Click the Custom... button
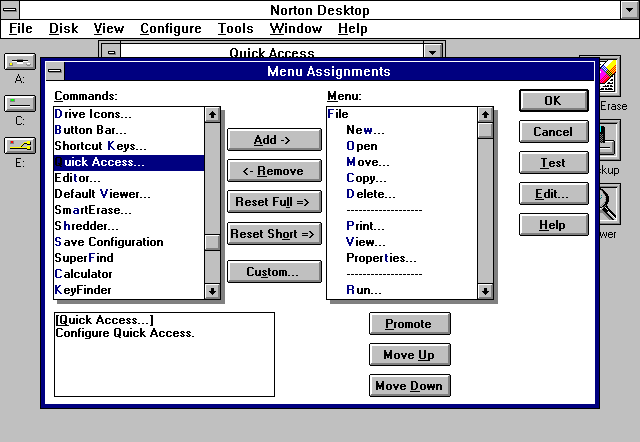Viewport: 640px width, 442px height. 274,272
